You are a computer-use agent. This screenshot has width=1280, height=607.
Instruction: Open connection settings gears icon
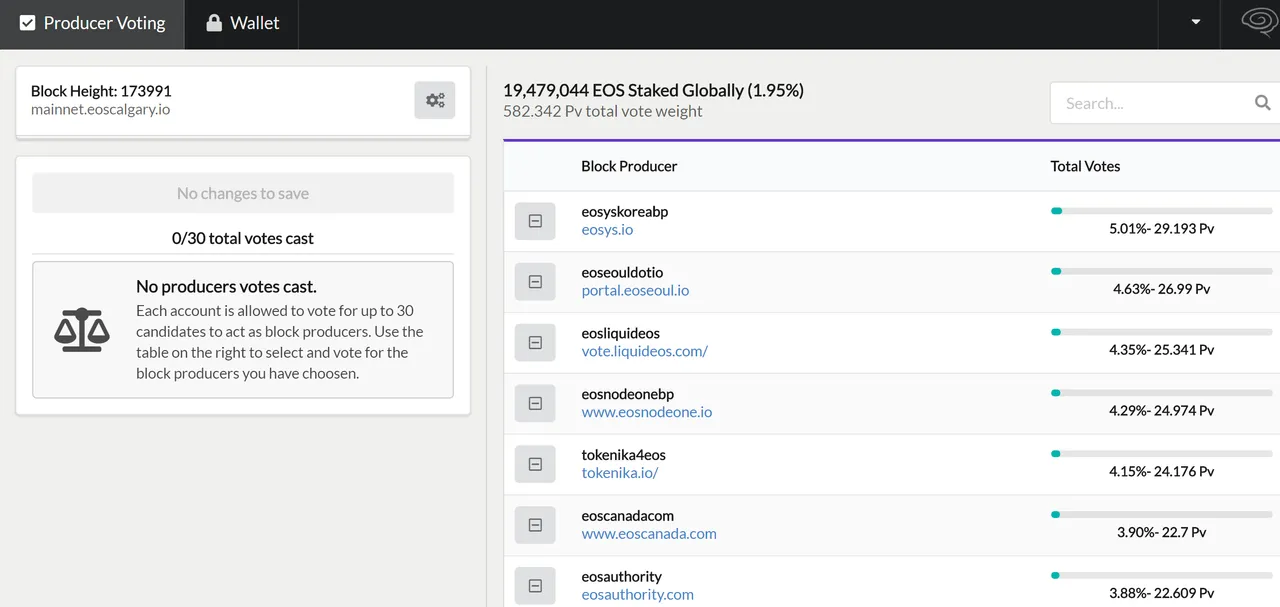(435, 100)
